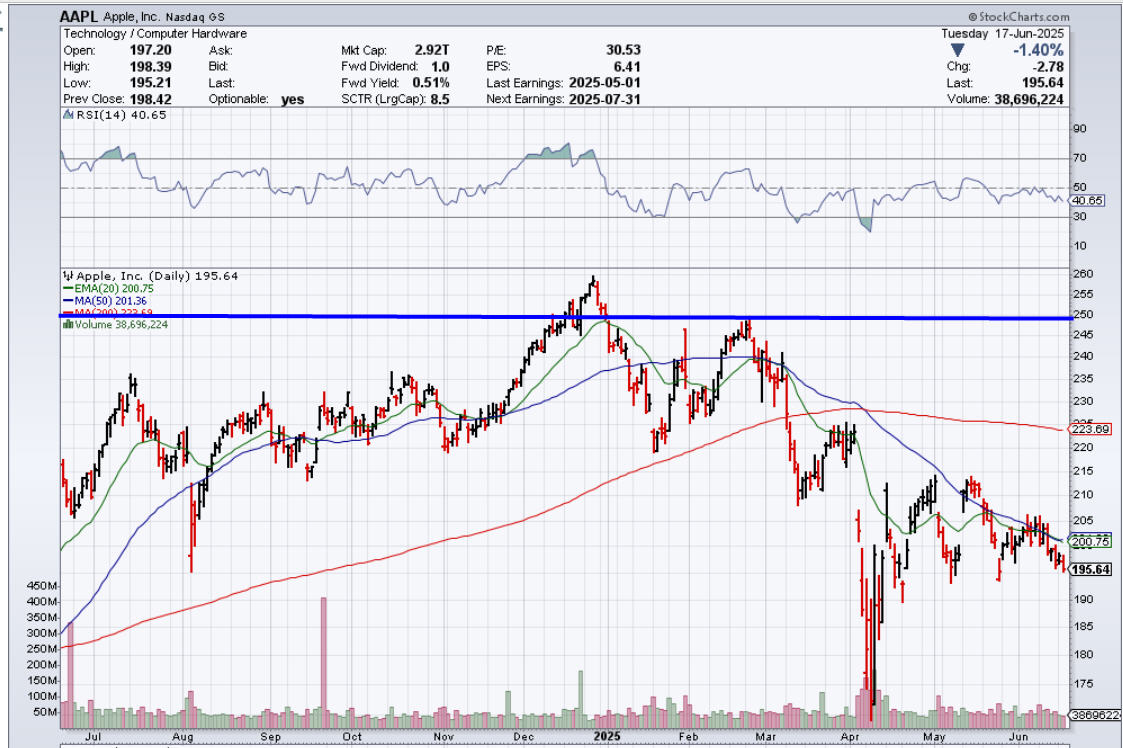
Task: Click the 223.69 MA(200) value label
Action: [x=1091, y=429]
